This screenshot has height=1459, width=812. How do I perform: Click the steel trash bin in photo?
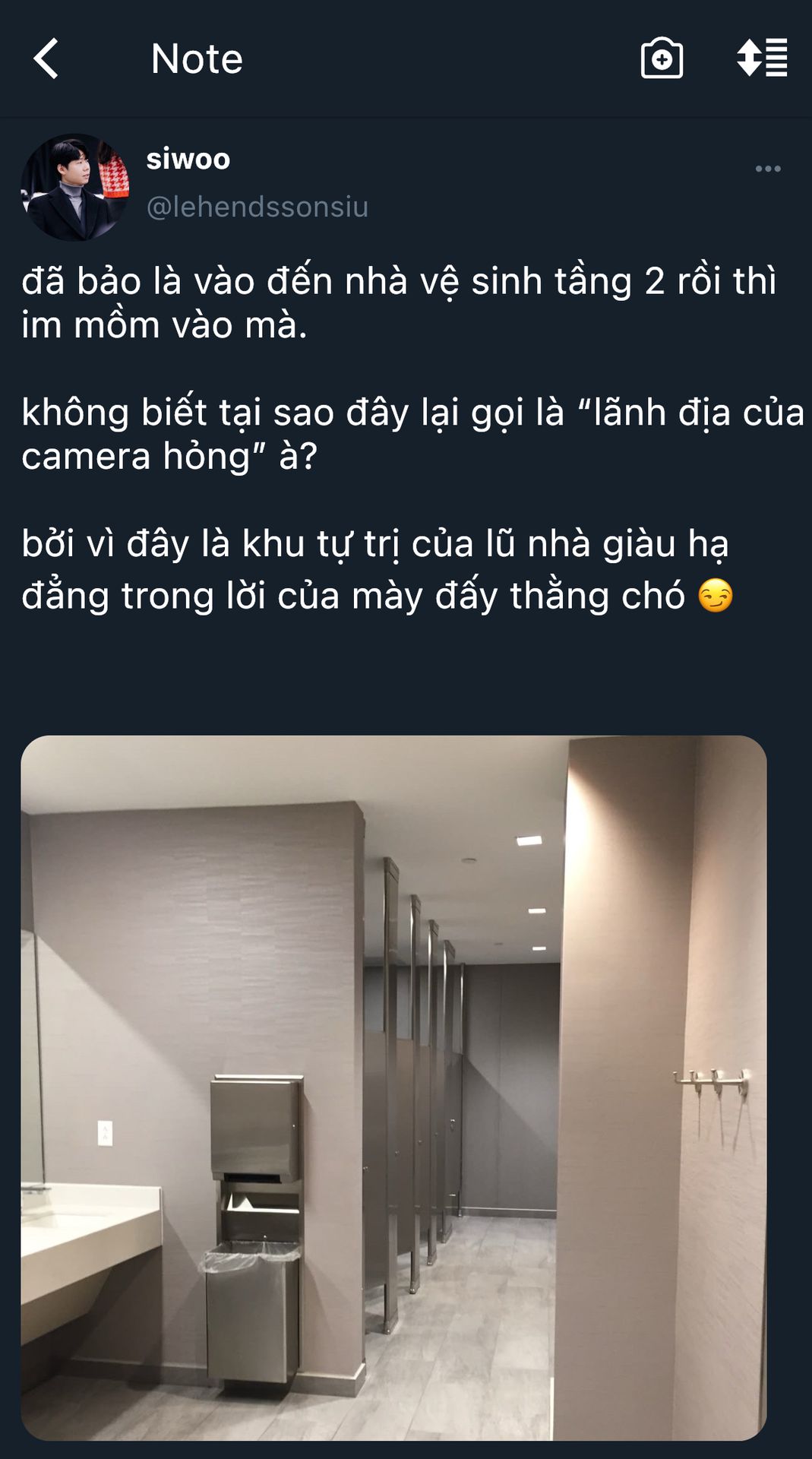point(251,1311)
